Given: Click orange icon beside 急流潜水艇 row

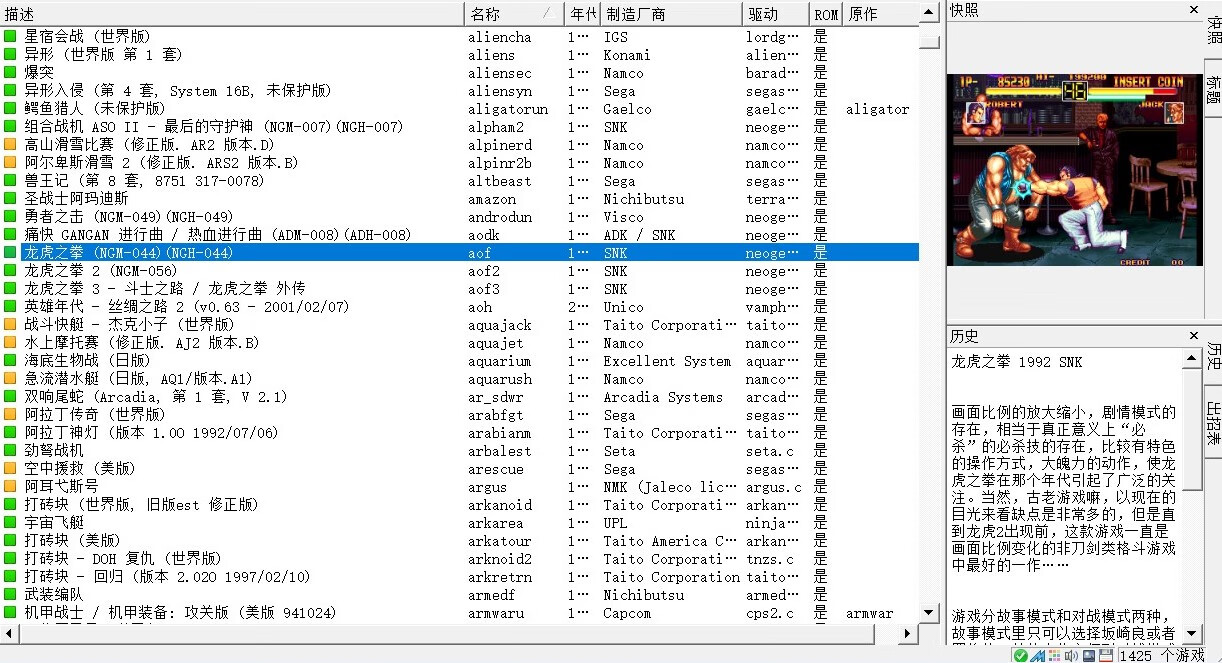Looking at the screenshot, I should pyautogui.click(x=11, y=379).
